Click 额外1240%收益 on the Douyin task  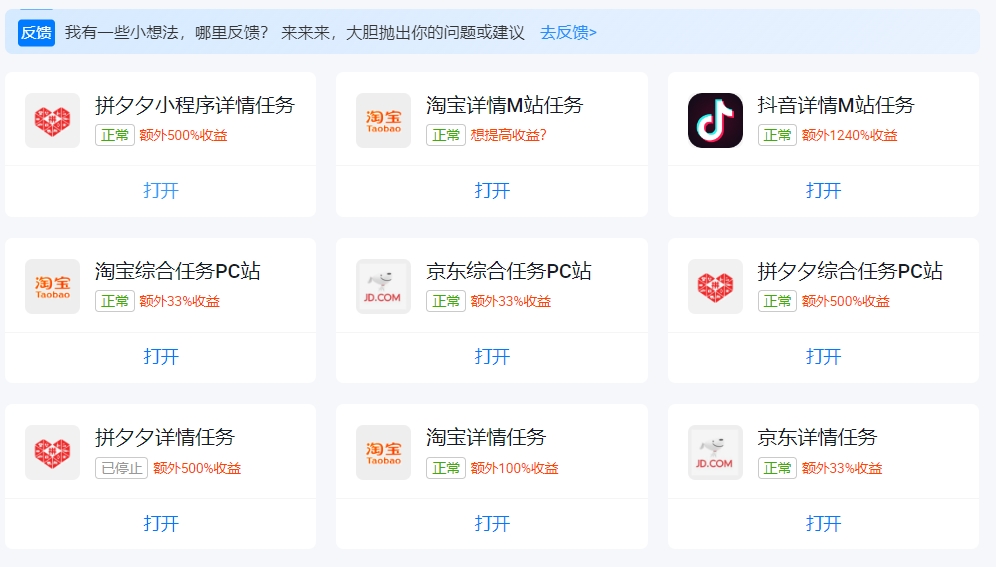(849, 135)
